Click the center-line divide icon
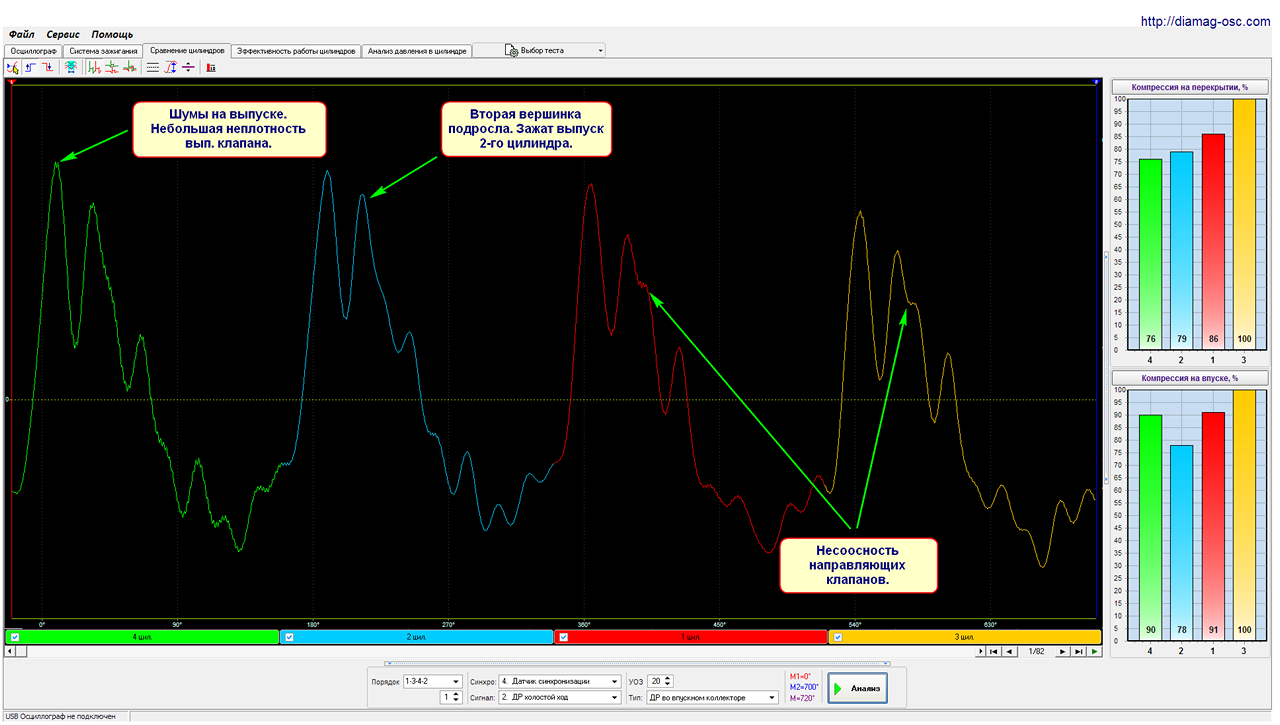The width and height of the screenshot is (1280, 725). point(188,67)
